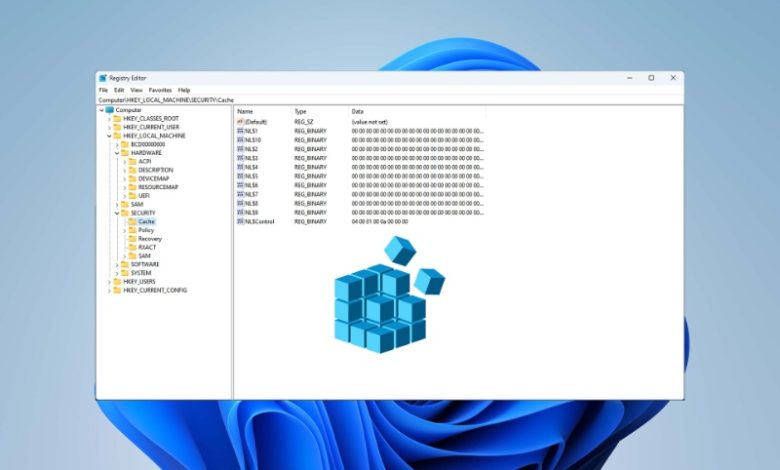Click the registry path address bar
Screen dimensions: 780x470
[x=390, y=100]
